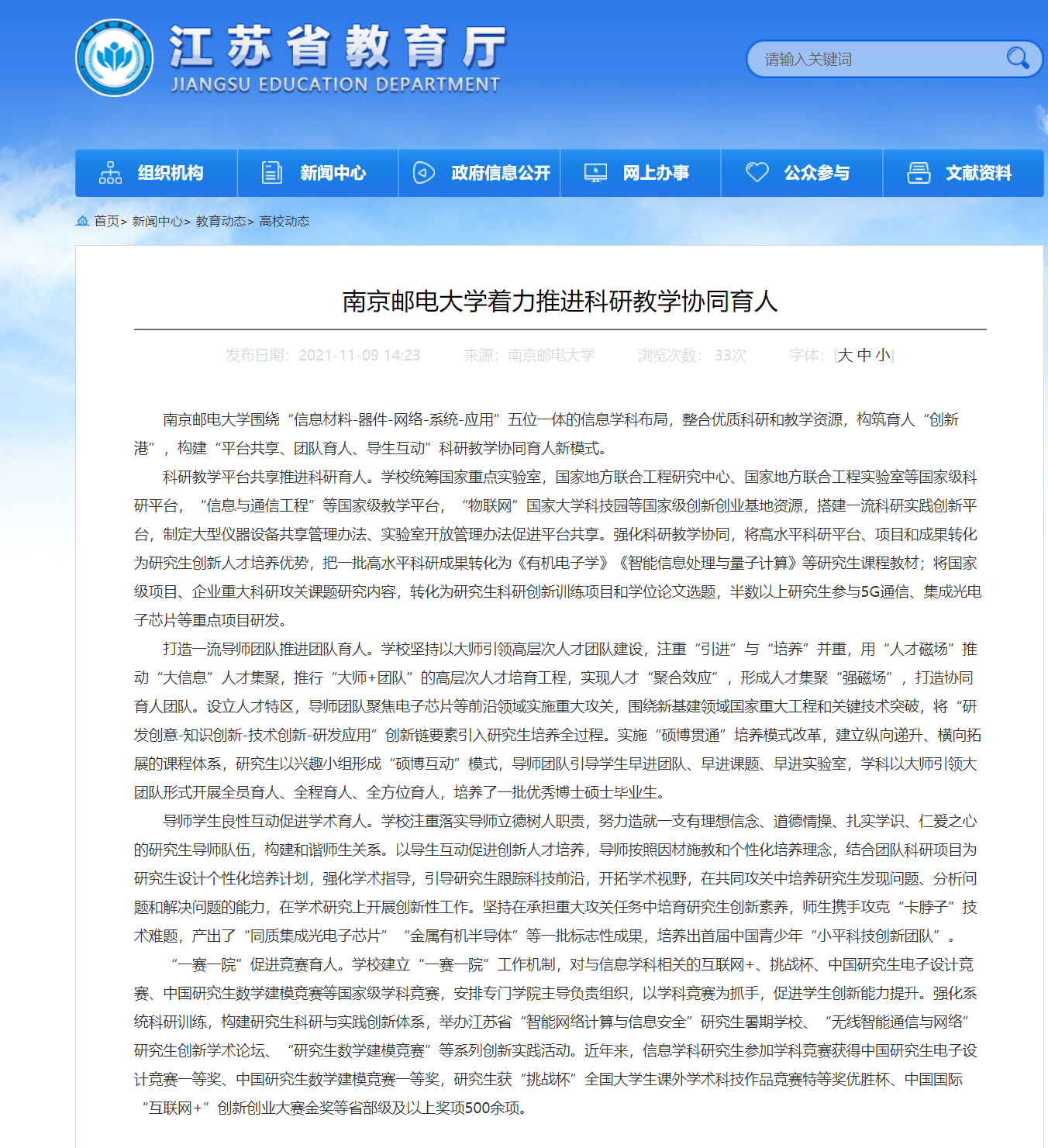Set font size to 中 (medium)

tap(864, 355)
